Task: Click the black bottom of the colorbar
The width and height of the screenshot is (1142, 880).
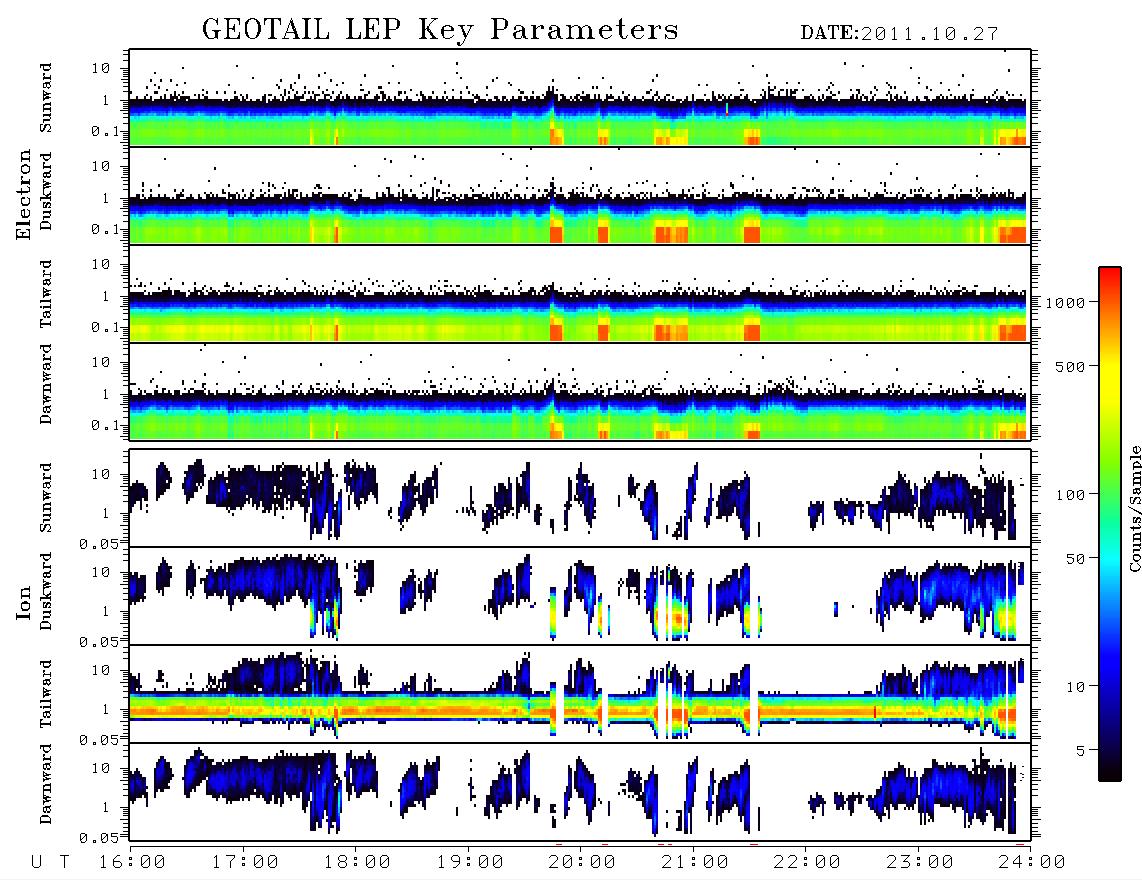Action: pos(1110,771)
